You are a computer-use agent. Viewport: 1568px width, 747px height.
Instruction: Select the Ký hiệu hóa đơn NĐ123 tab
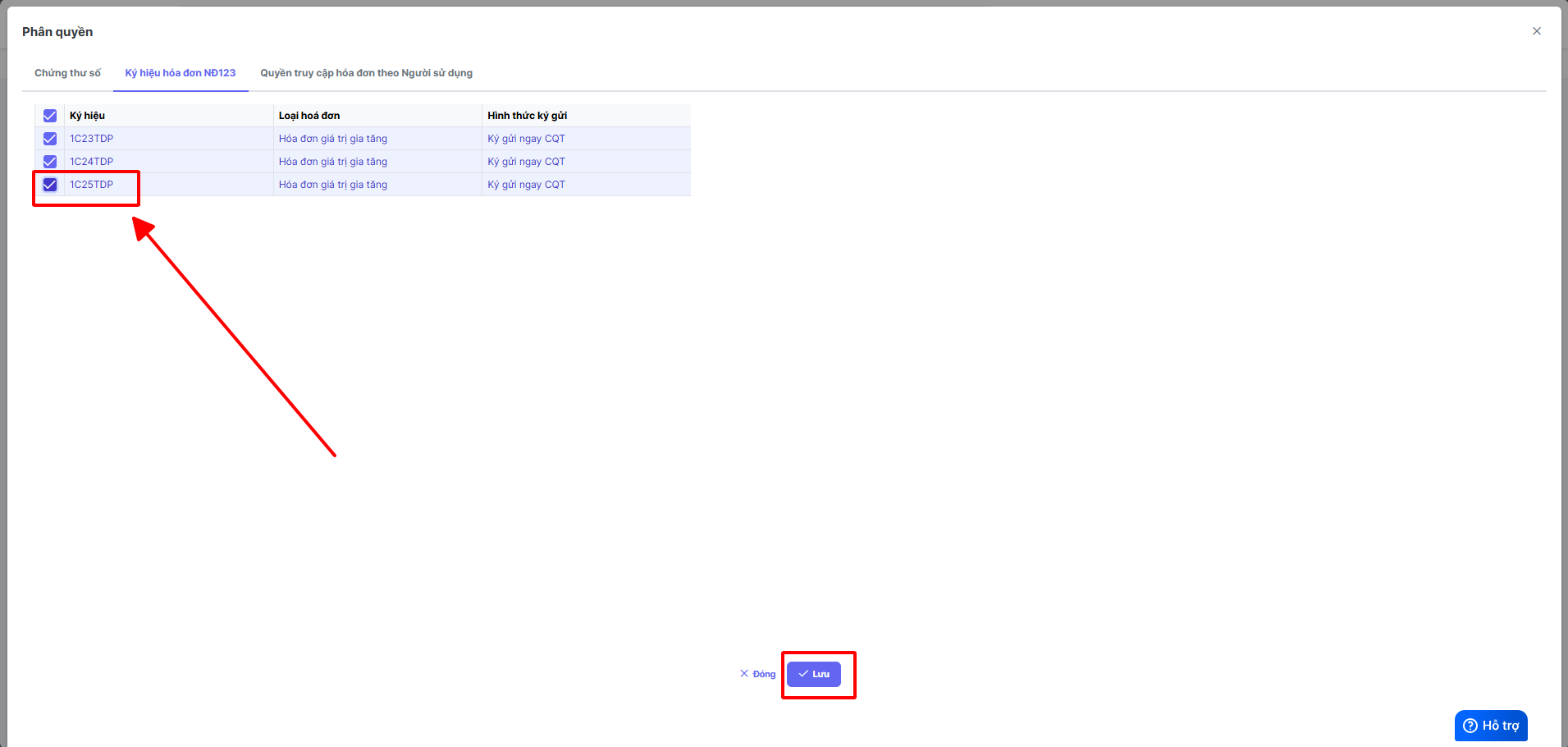click(x=181, y=73)
